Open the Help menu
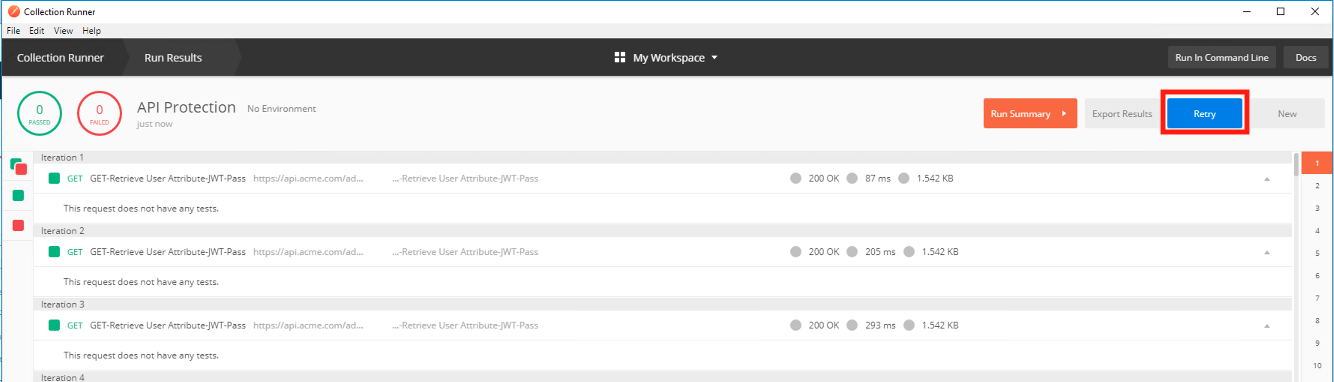The image size is (1334, 382). pos(92,31)
